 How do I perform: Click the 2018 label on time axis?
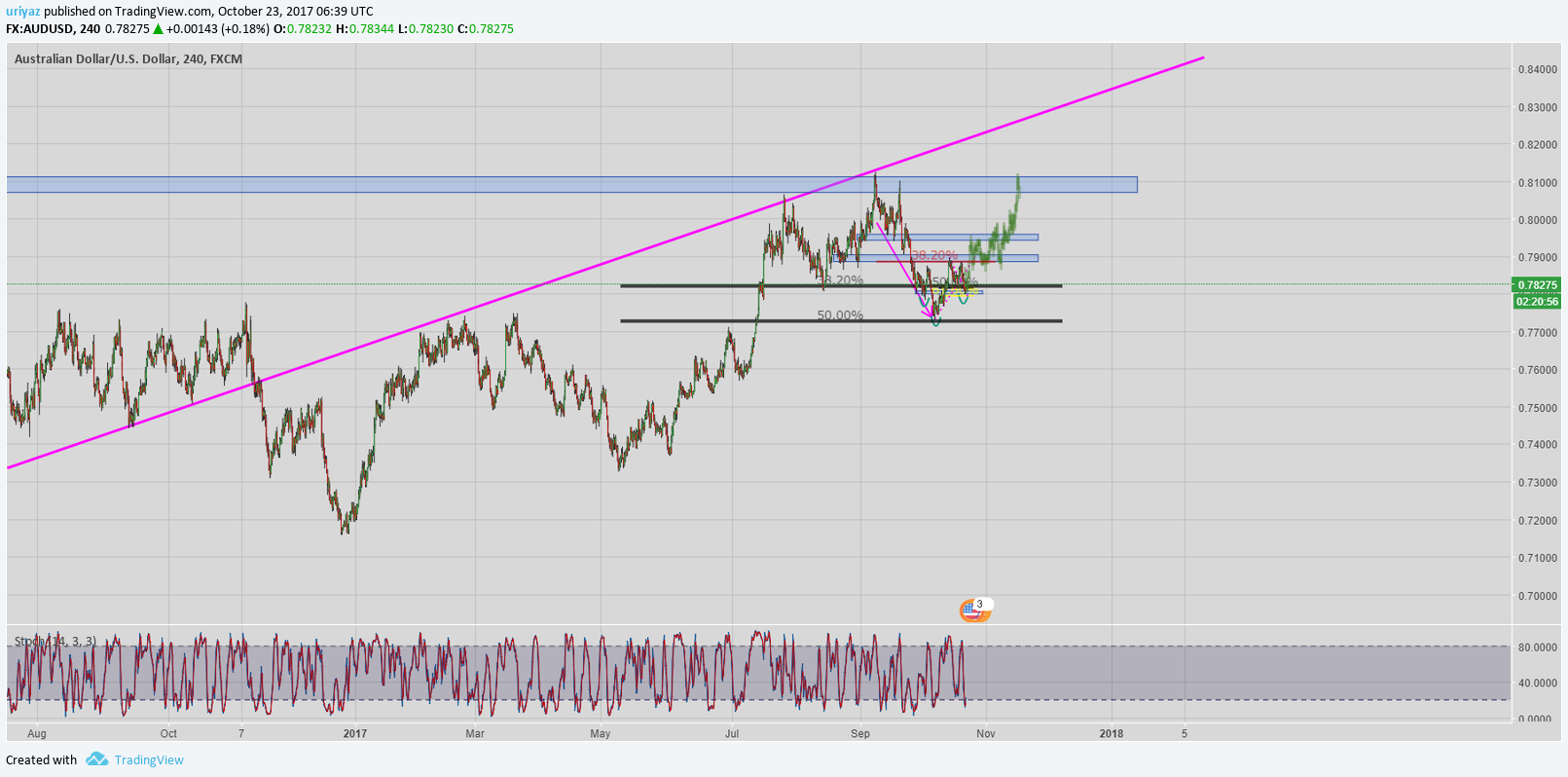1111,734
